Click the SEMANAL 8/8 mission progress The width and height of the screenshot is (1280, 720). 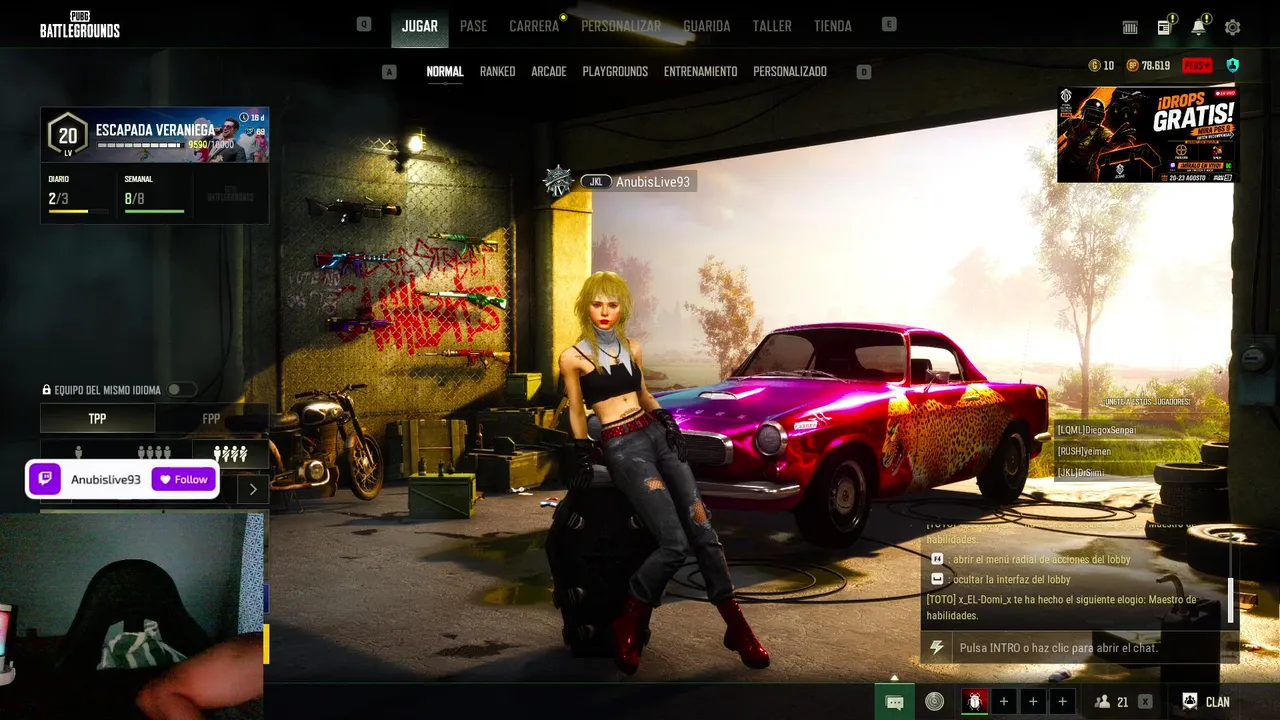pos(154,197)
